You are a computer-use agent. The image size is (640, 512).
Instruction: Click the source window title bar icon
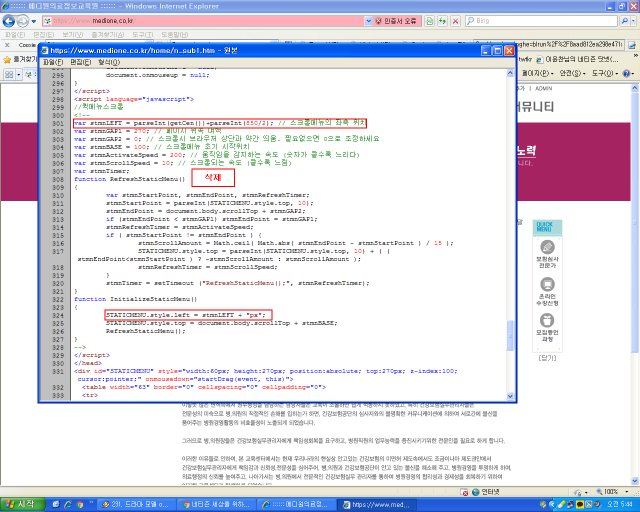pyautogui.click(x=45, y=51)
